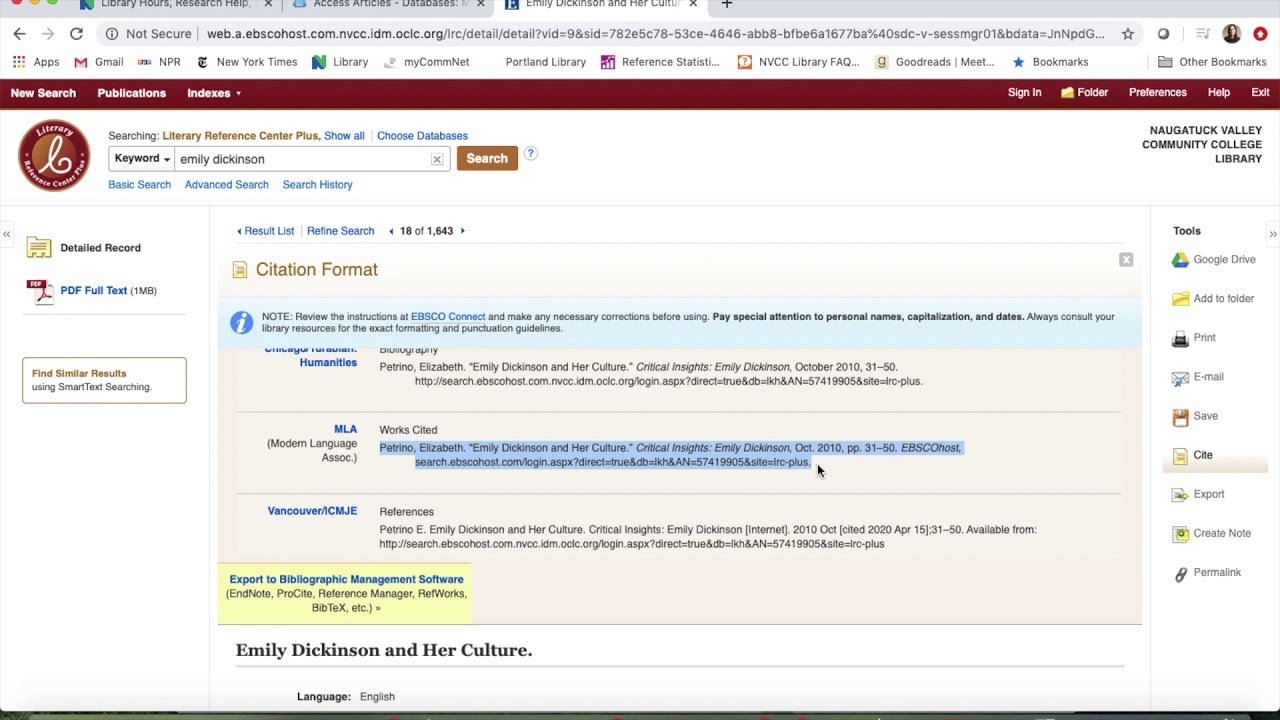Click the Literary Reference Center logo
The image size is (1280, 720).
54,156
